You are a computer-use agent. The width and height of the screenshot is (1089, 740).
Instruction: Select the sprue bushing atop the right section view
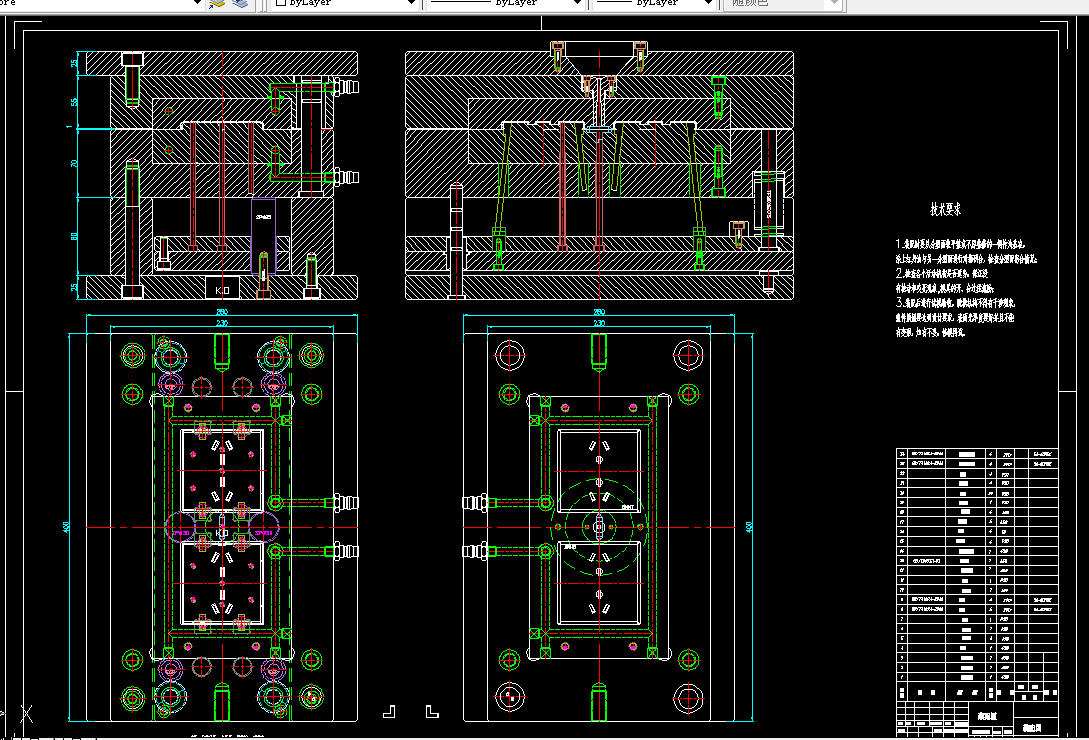(x=599, y=56)
